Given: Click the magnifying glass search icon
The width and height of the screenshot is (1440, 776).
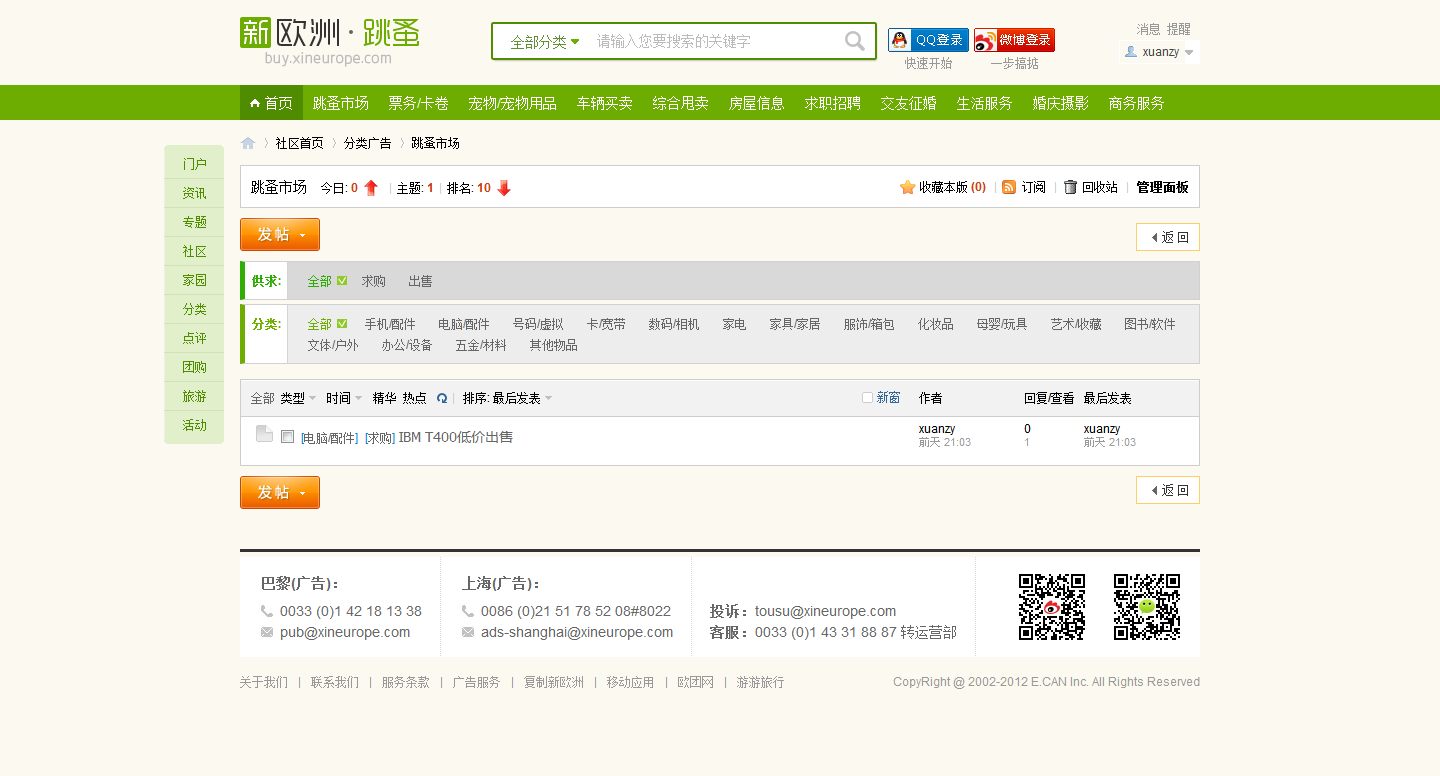Looking at the screenshot, I should 853,41.
